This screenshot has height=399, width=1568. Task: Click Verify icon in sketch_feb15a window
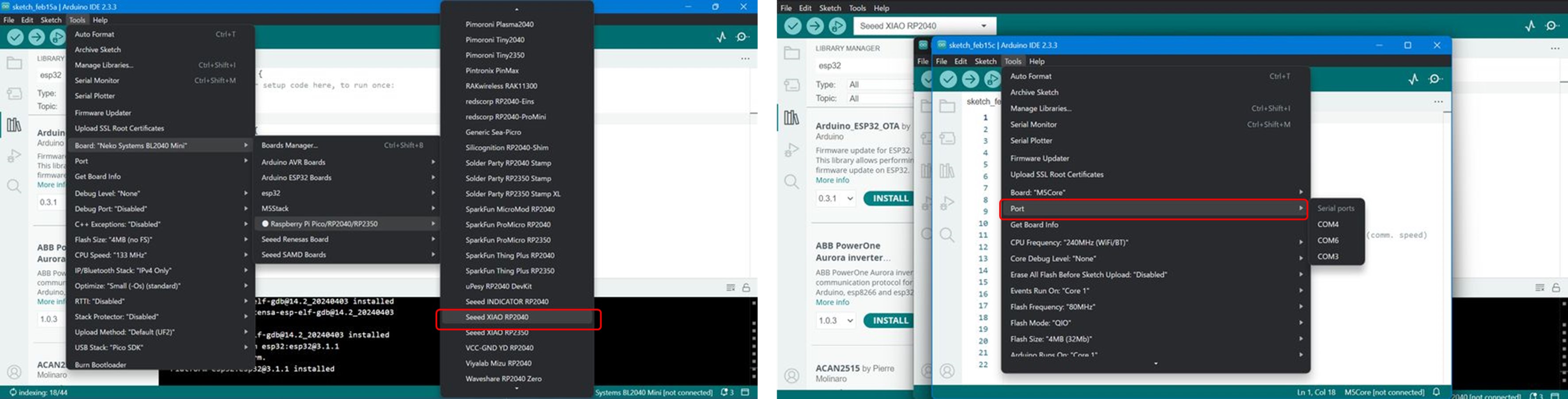click(x=15, y=37)
